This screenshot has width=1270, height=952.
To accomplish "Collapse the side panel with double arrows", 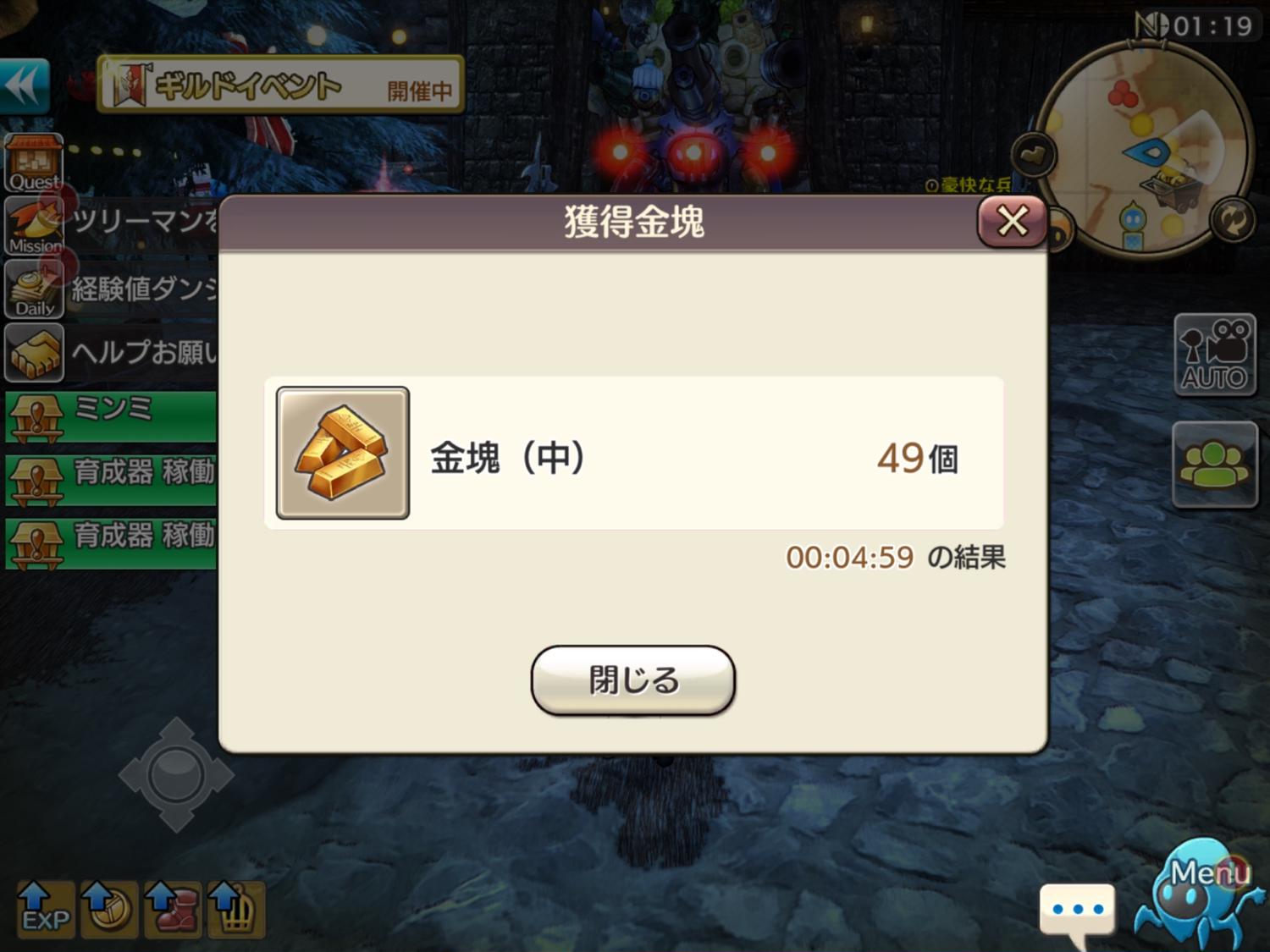I will coord(24,85).
